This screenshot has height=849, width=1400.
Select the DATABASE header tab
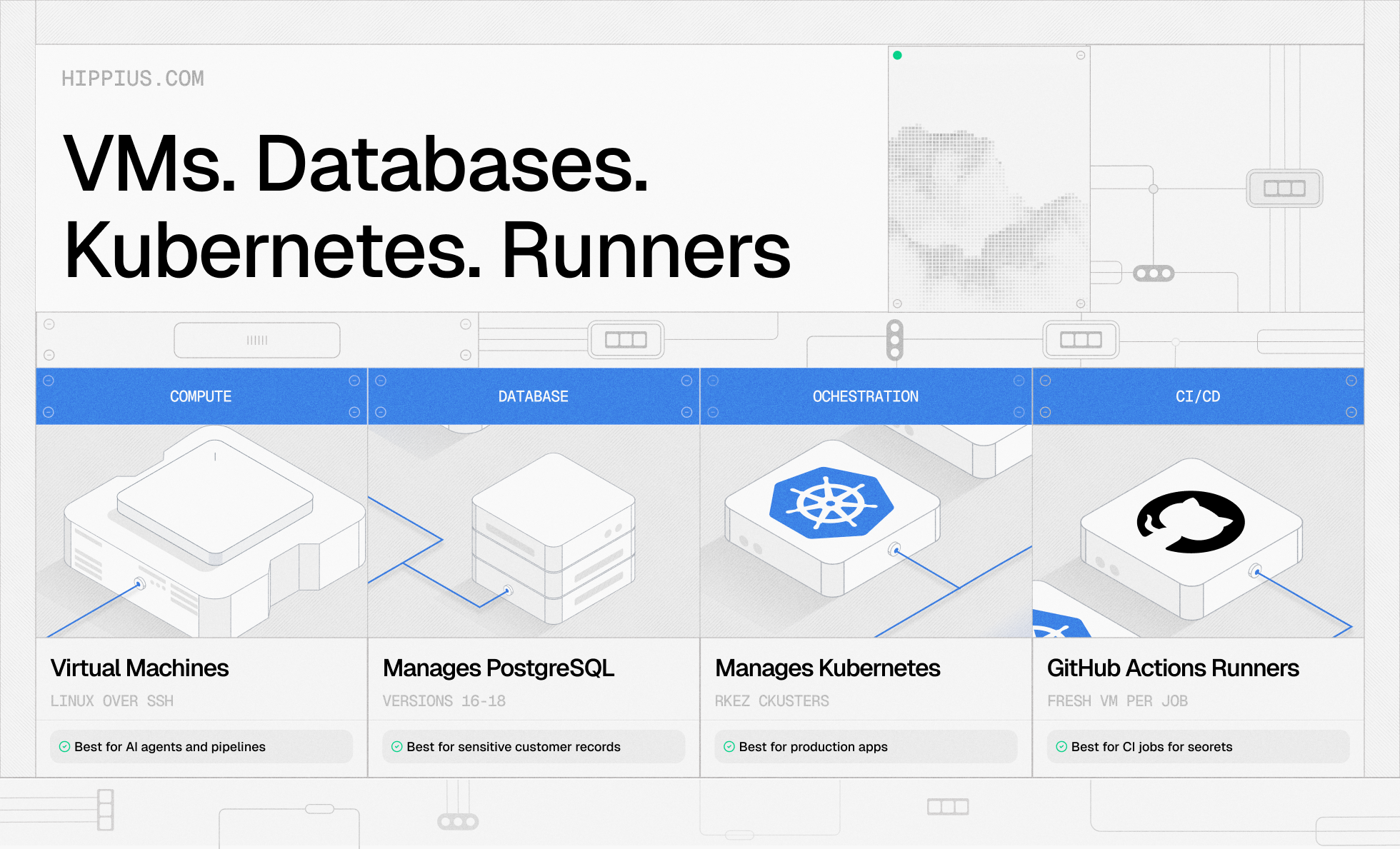pos(534,396)
